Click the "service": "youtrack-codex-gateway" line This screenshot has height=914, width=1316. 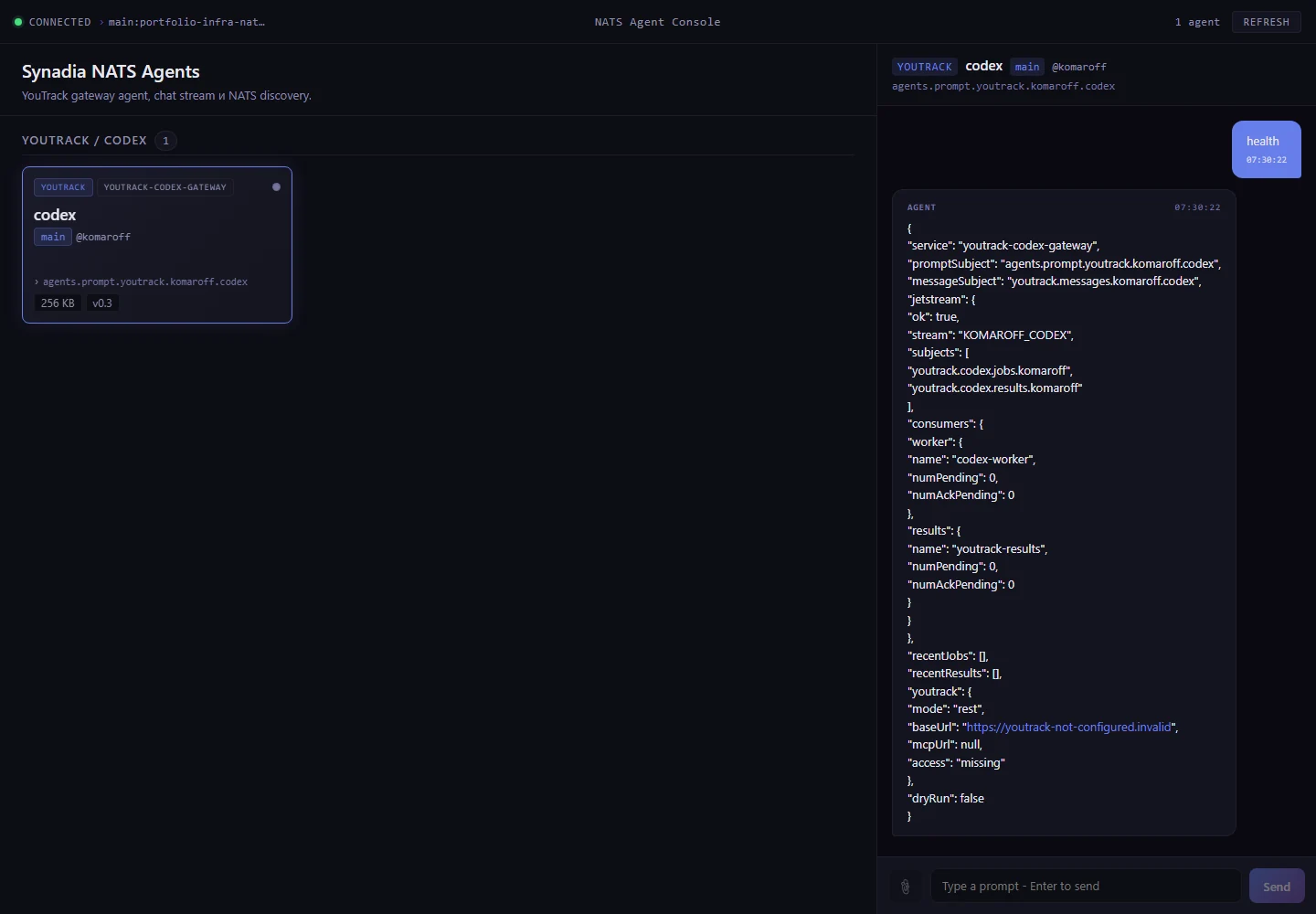click(x=1003, y=246)
